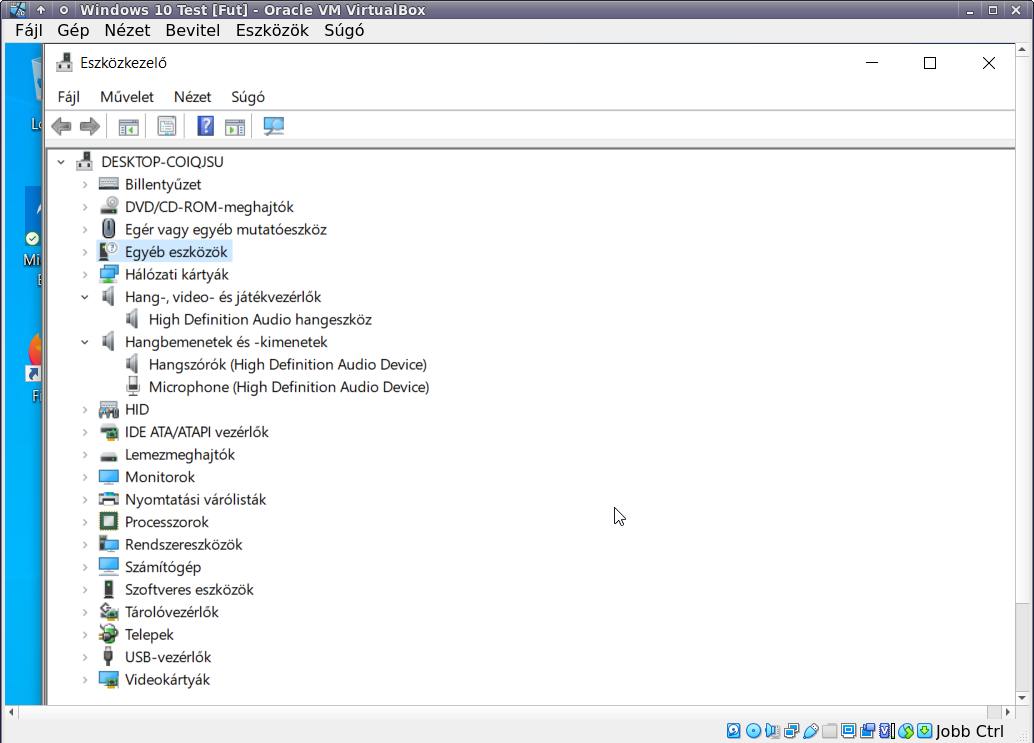Image resolution: width=1034 pixels, height=743 pixels.
Task: Click the VirtualBox shared folders status icon
Action: [830, 730]
